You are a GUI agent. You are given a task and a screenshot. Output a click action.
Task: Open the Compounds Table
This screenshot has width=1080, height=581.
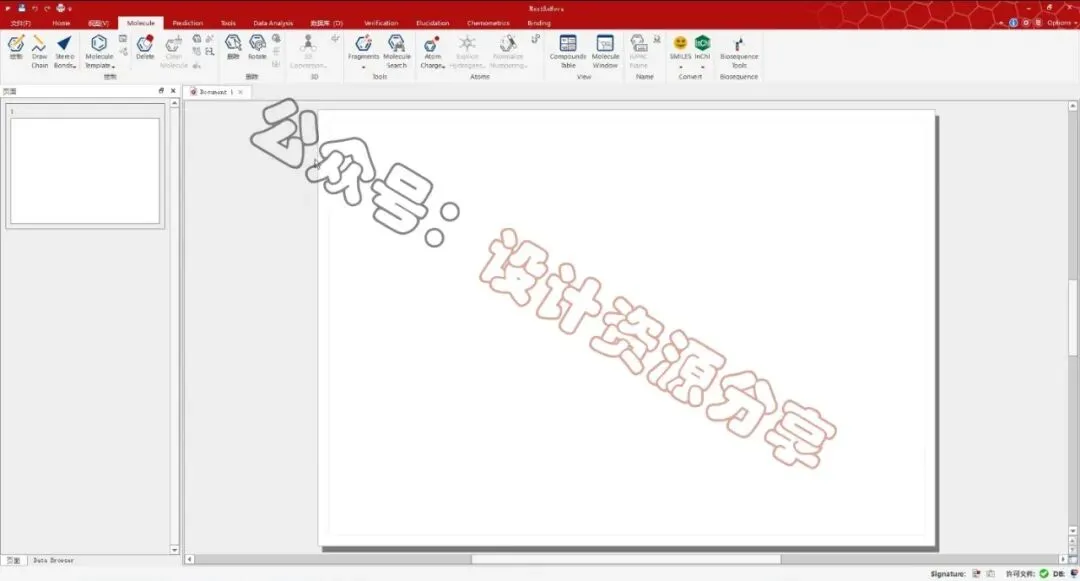tap(568, 52)
